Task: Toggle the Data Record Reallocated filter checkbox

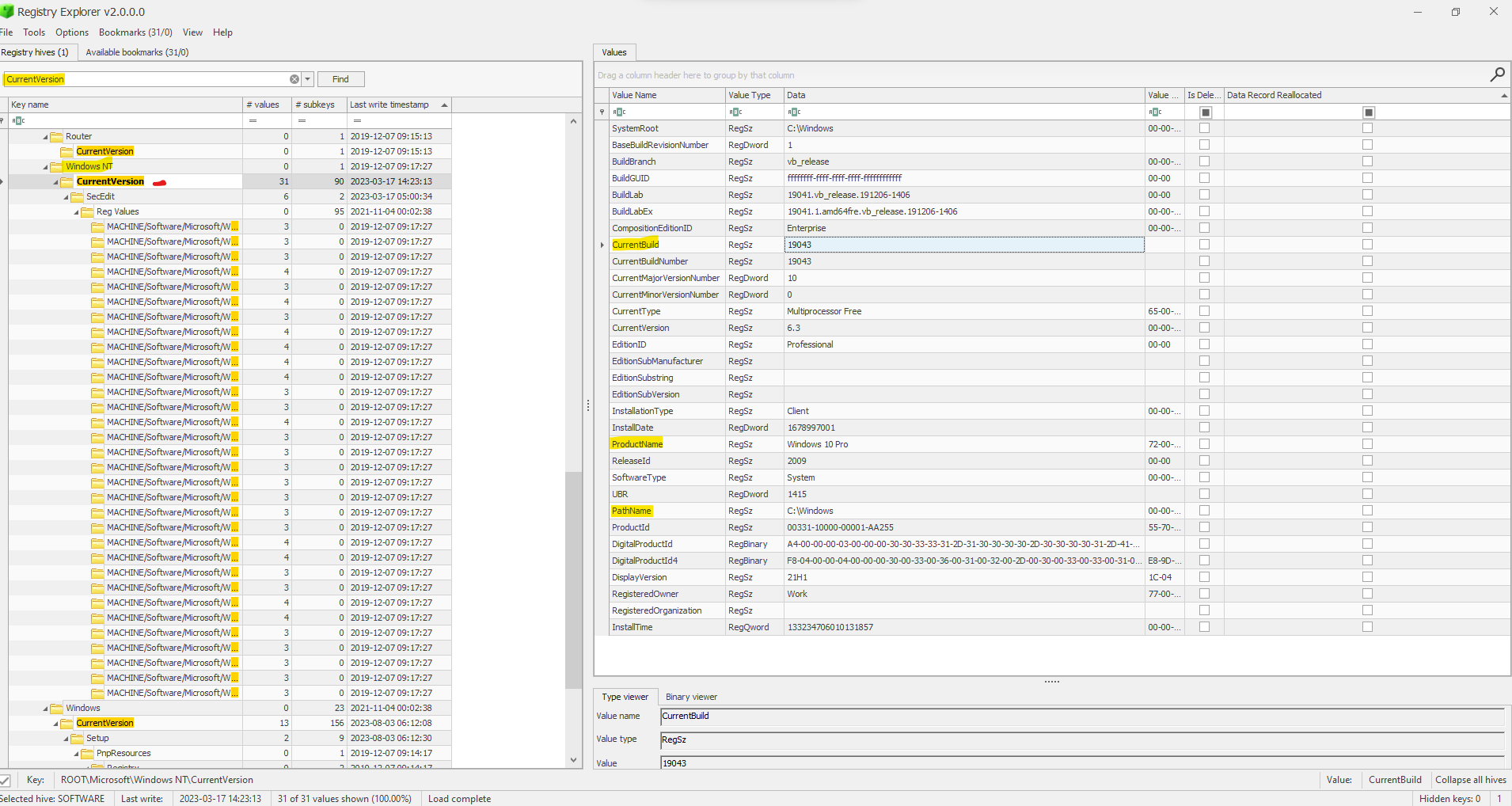Action: tap(1369, 112)
